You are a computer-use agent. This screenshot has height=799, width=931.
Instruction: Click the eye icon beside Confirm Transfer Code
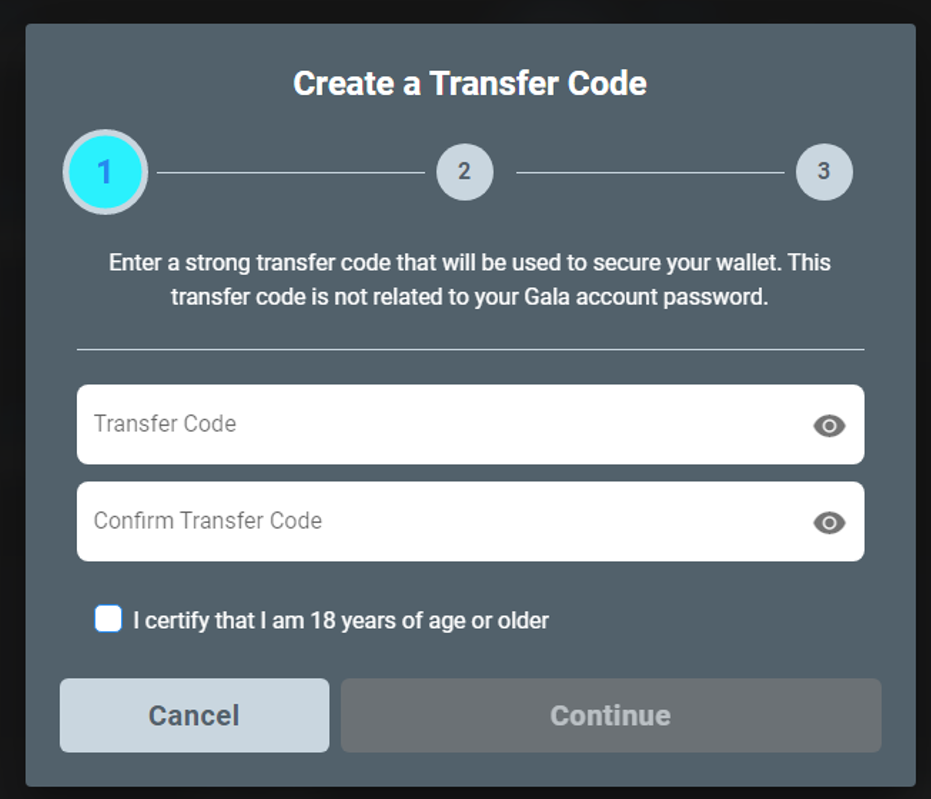coord(829,522)
